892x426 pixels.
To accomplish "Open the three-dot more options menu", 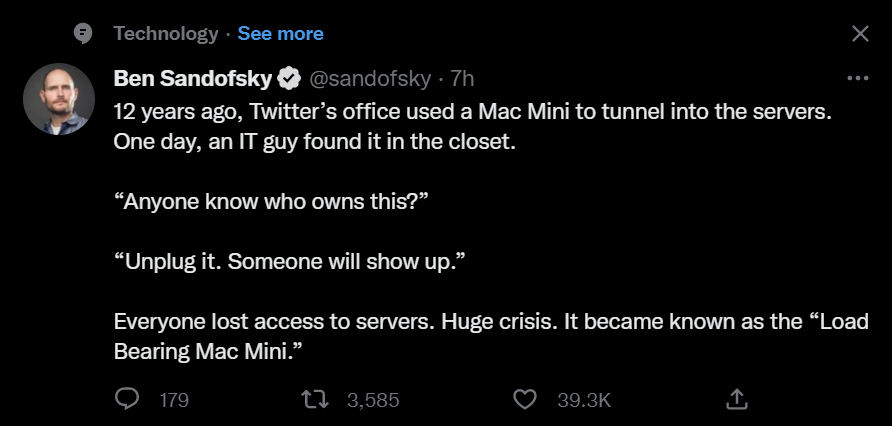I will click(x=858, y=78).
